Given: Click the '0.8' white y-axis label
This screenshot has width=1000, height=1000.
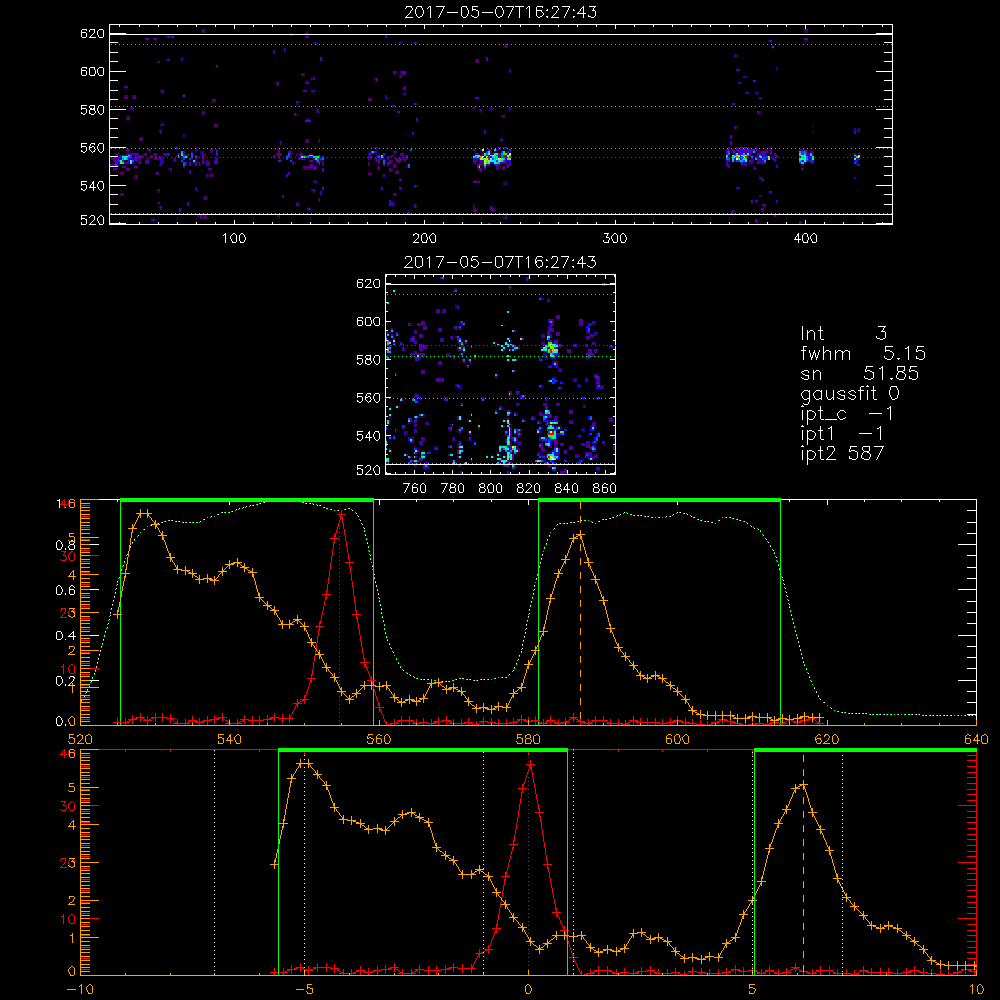Looking at the screenshot, I should click(65, 545).
